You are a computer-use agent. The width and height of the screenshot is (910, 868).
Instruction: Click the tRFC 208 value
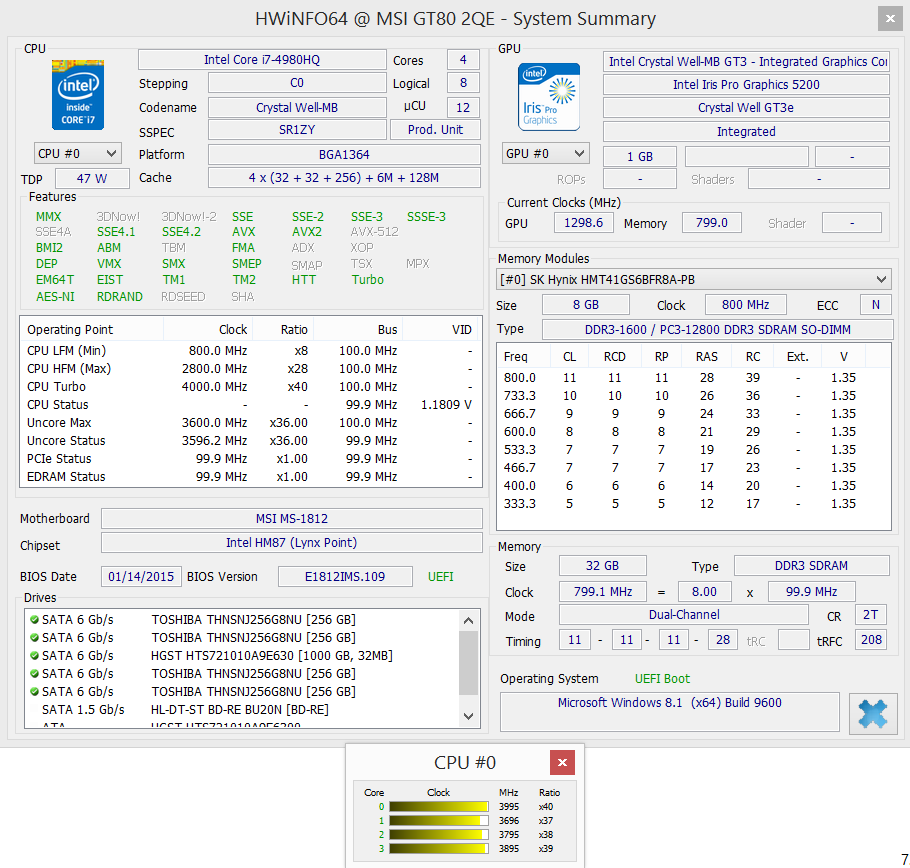(871, 640)
